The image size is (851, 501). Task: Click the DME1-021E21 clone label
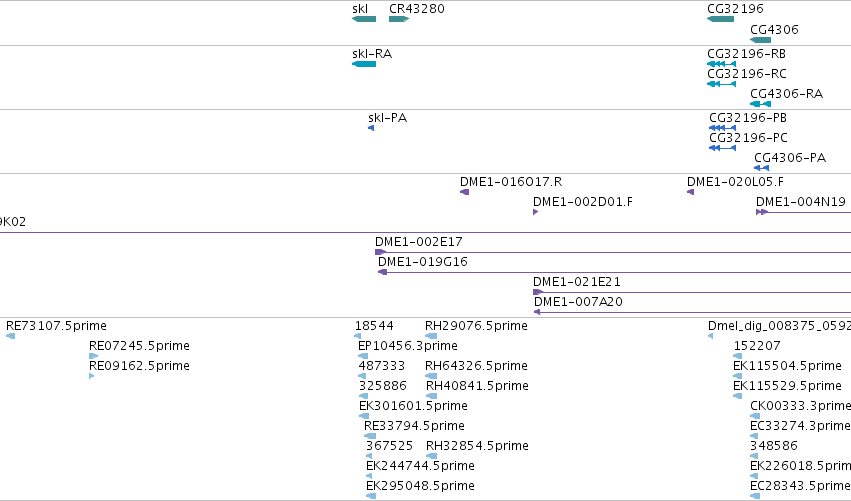click(x=577, y=281)
